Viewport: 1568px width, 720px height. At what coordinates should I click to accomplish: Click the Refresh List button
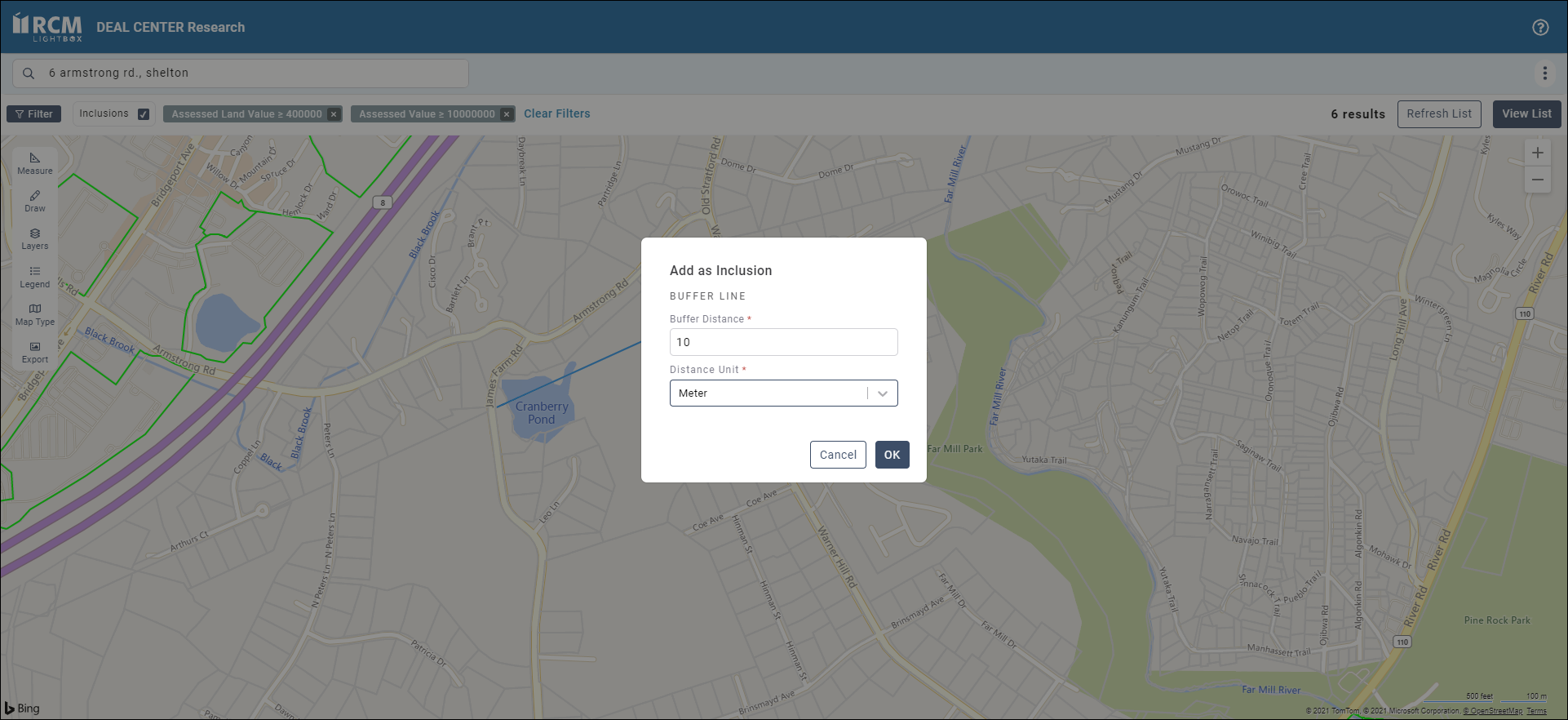(x=1439, y=113)
